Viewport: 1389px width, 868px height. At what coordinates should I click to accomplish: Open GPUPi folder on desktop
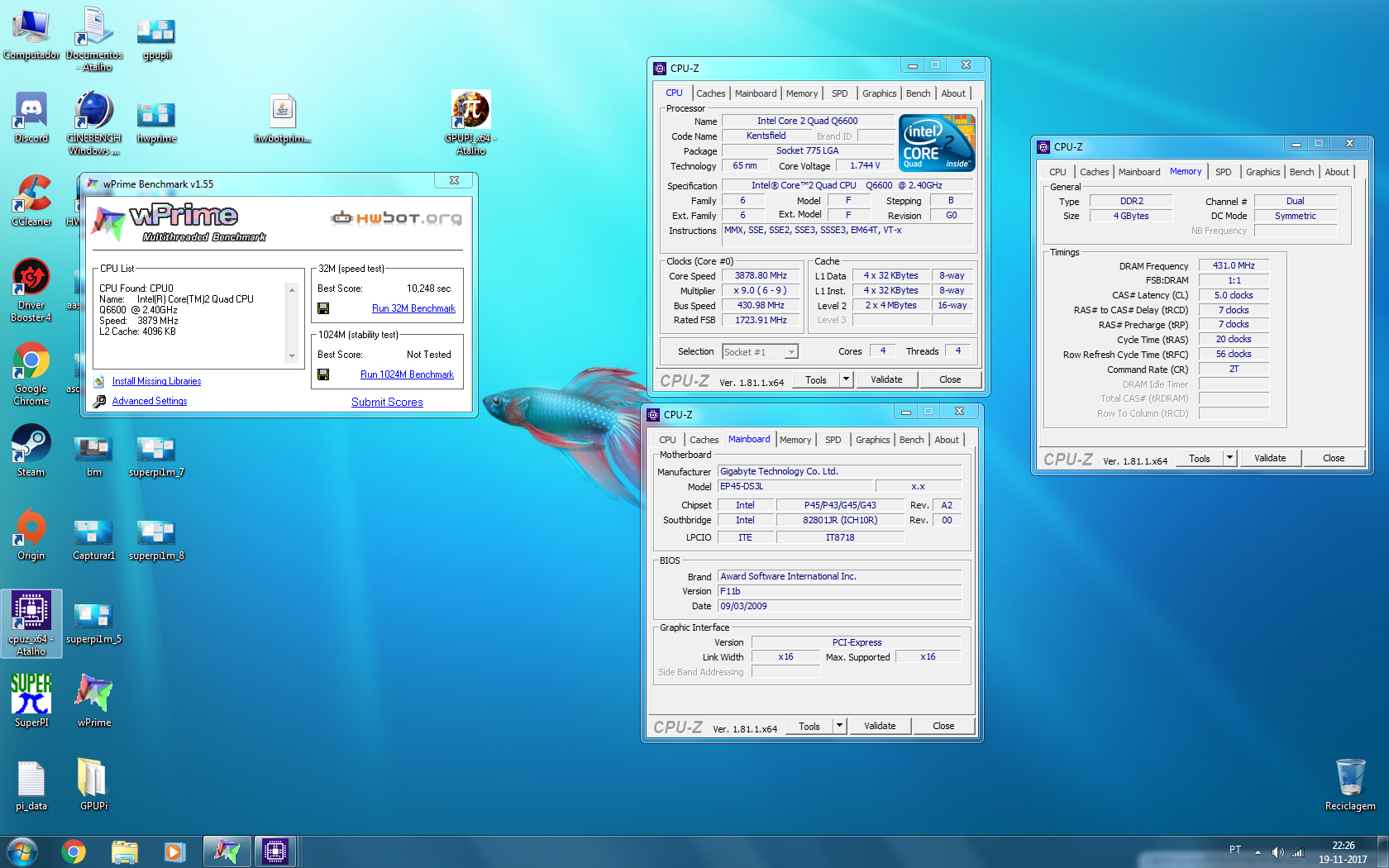pyautogui.click(x=94, y=785)
